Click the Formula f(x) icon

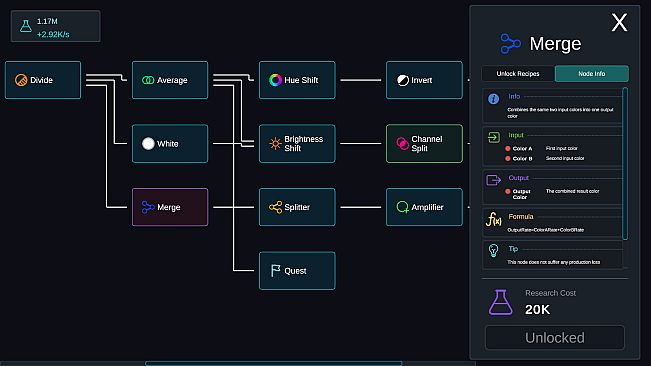coord(494,220)
